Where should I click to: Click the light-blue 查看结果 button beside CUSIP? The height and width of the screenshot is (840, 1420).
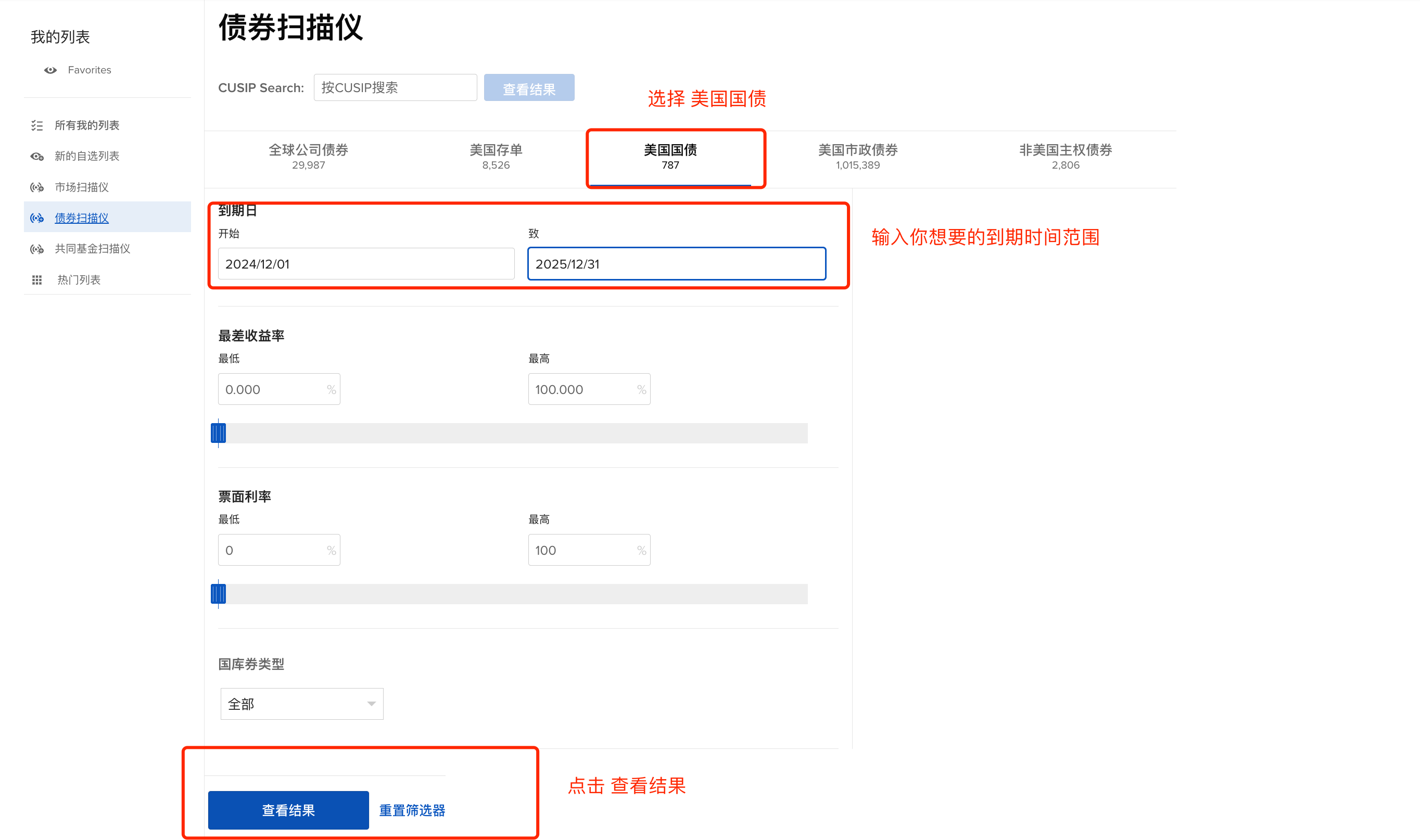coord(529,88)
